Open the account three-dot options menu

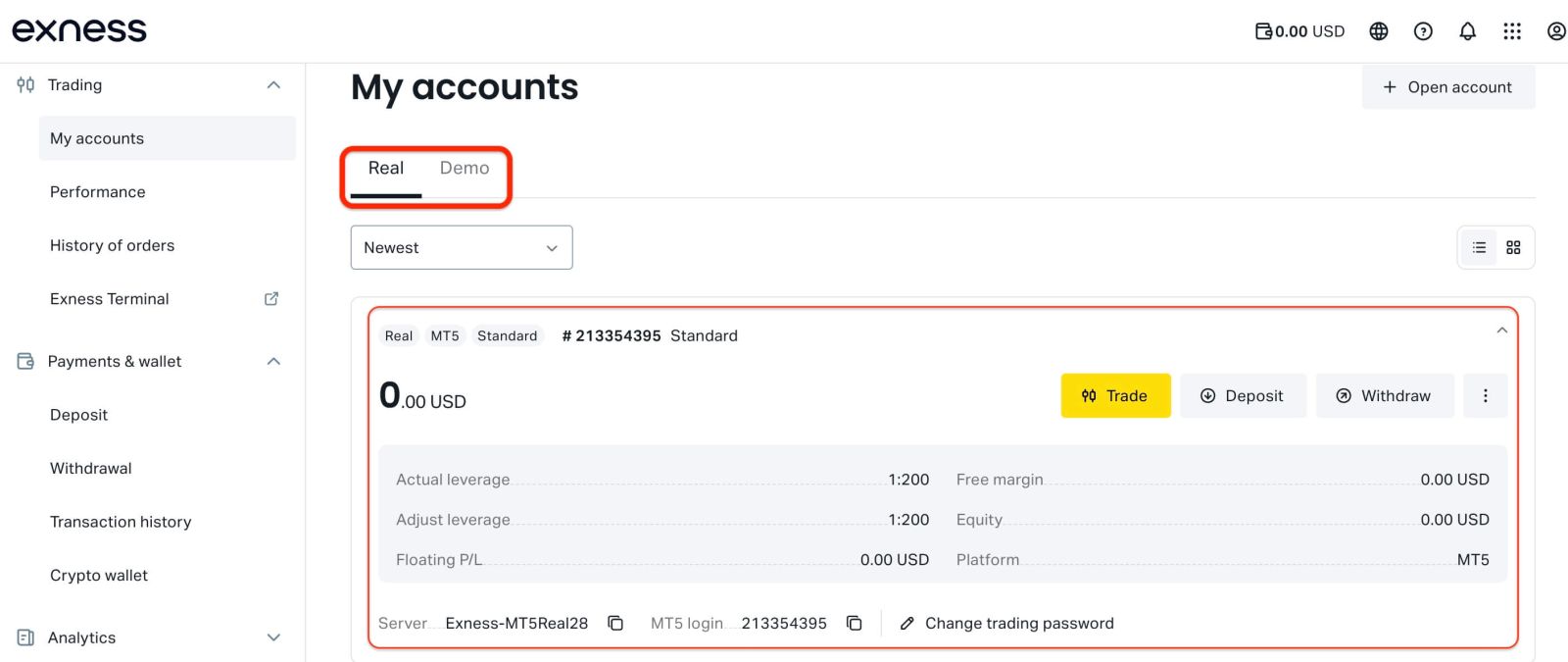[1485, 396]
